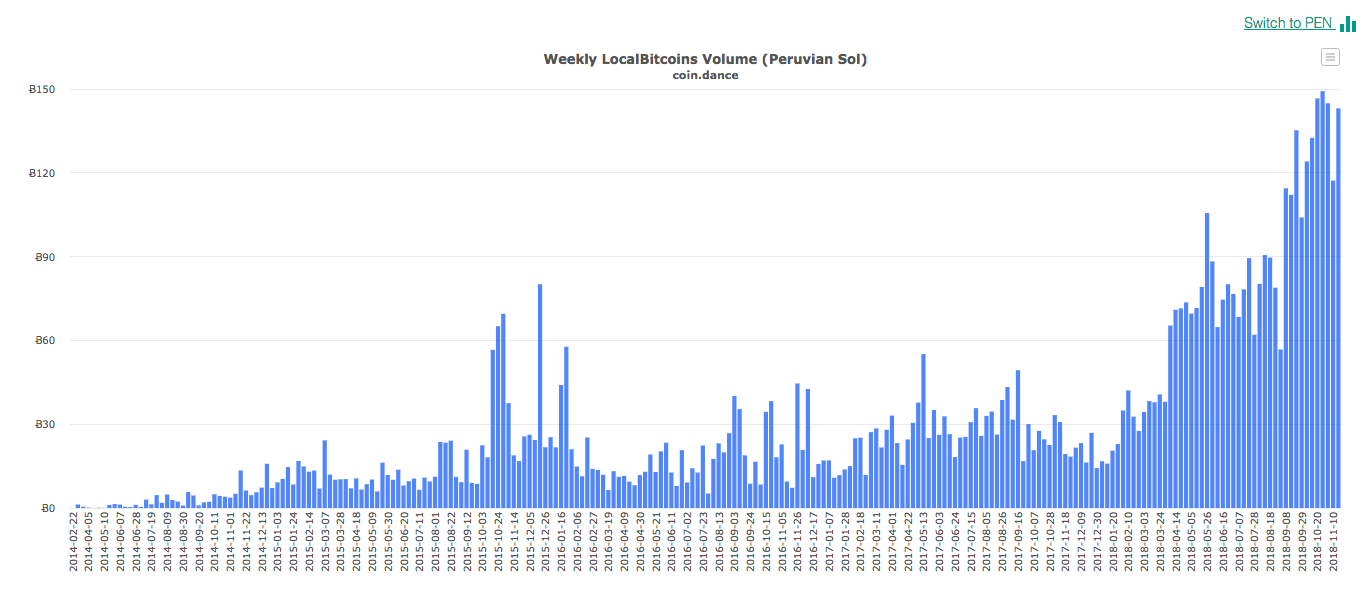This screenshot has height=597, width=1368.
Task: Click the 2015-12-26 x-axis date label
Action: point(546,543)
